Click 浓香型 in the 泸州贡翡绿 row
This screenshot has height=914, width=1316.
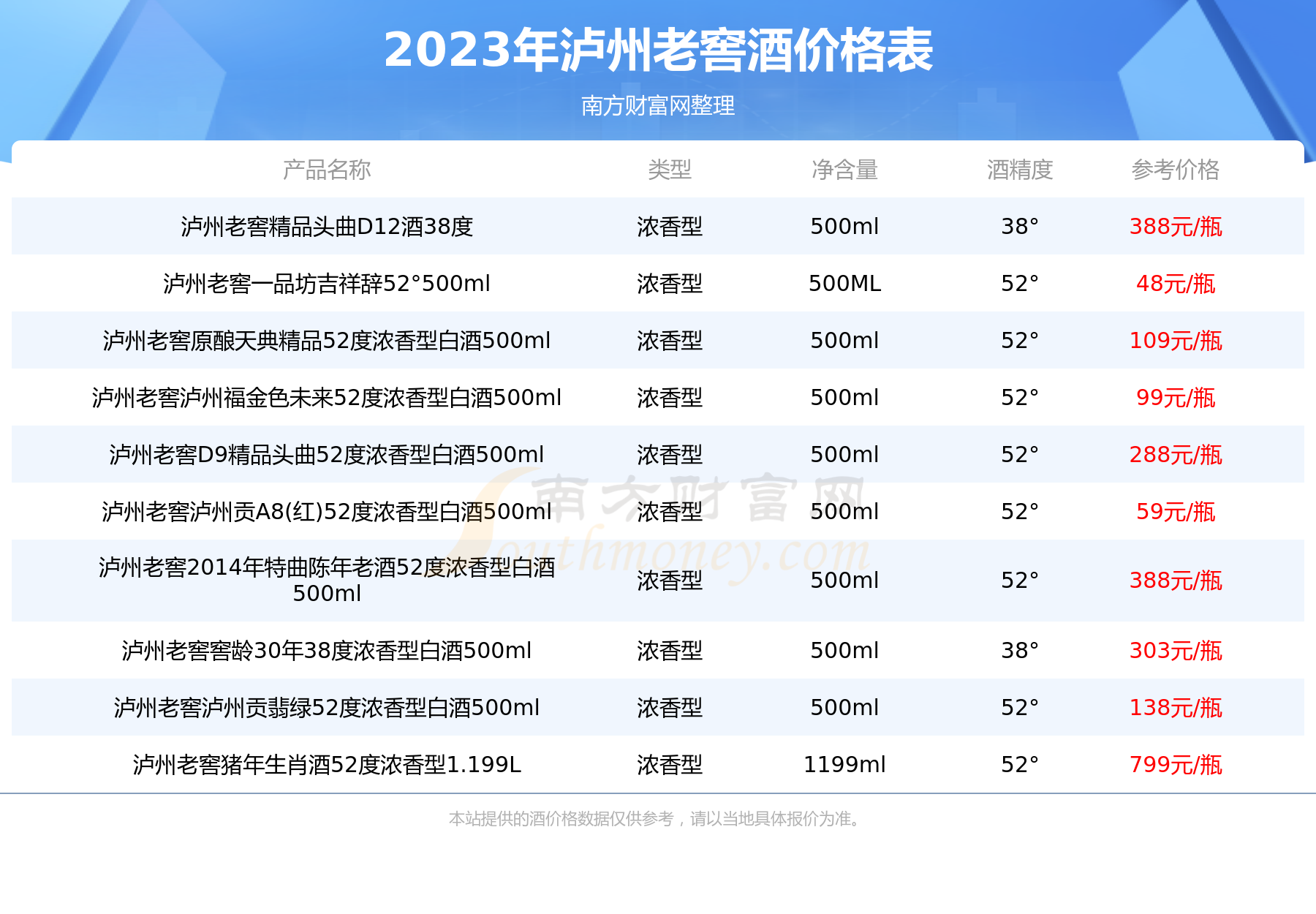[x=670, y=708]
